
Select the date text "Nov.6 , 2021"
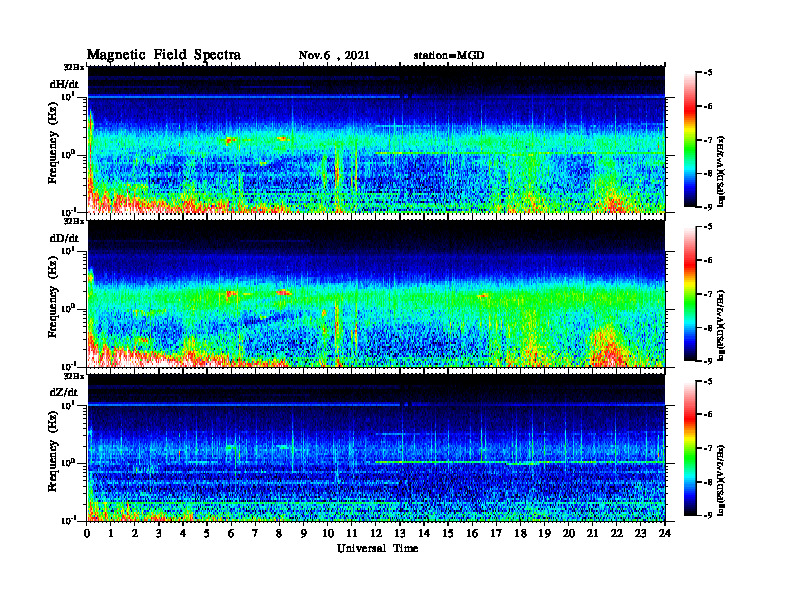point(334,56)
